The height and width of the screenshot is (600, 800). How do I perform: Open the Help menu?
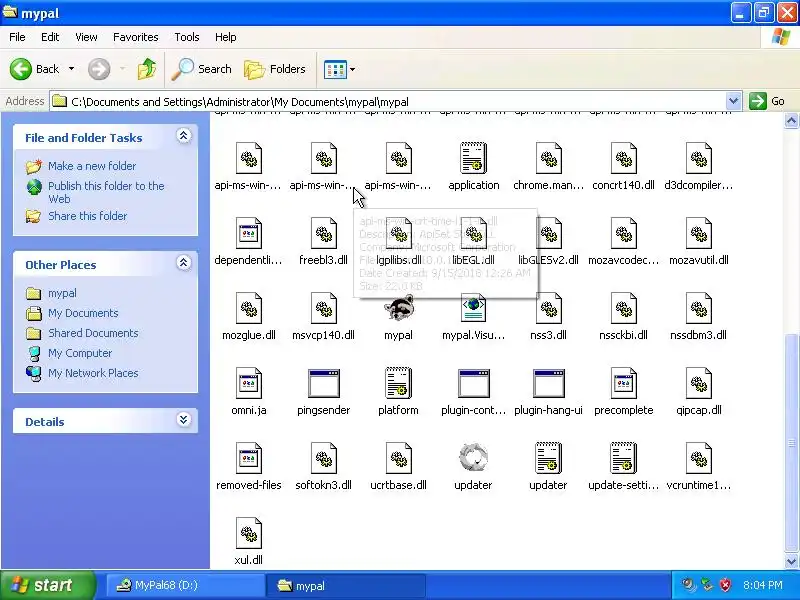click(x=226, y=37)
